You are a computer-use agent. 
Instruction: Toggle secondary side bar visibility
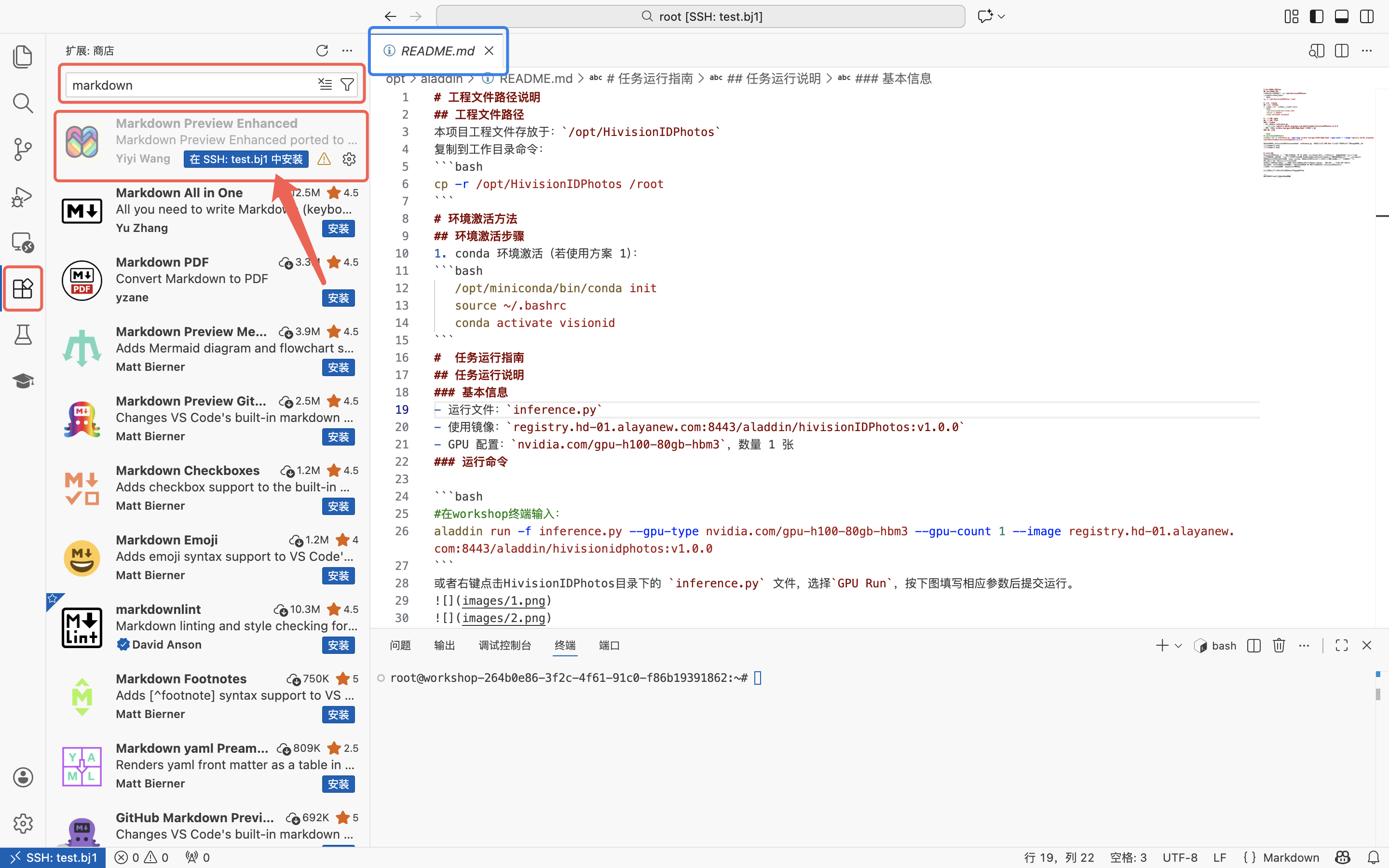(x=1367, y=17)
